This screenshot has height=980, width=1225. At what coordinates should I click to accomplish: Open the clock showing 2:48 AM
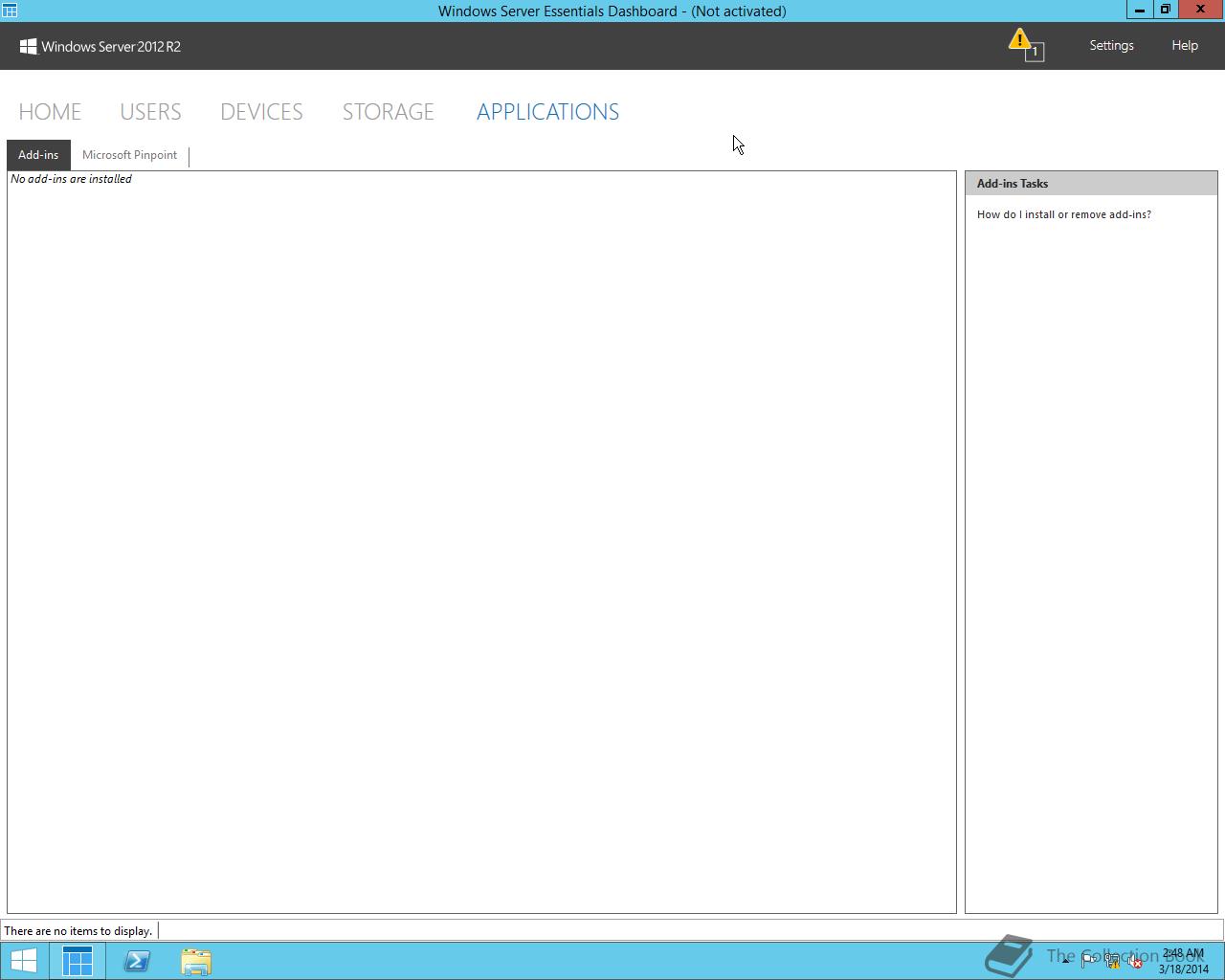pyautogui.click(x=1183, y=961)
